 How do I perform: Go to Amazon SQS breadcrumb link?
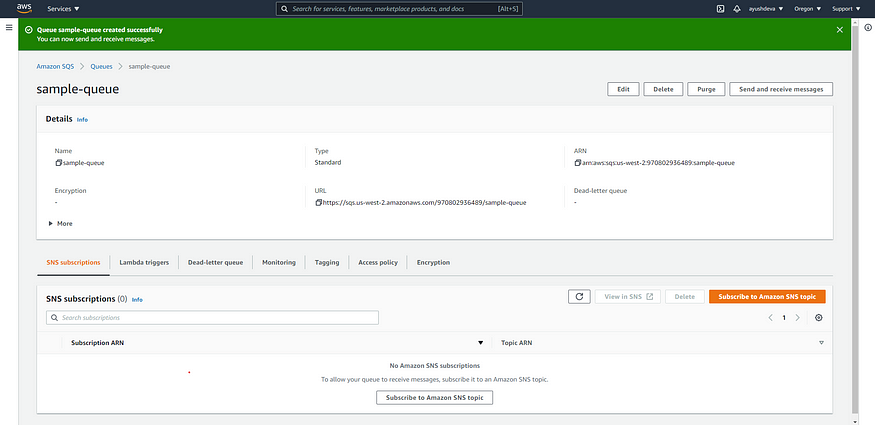pos(55,66)
